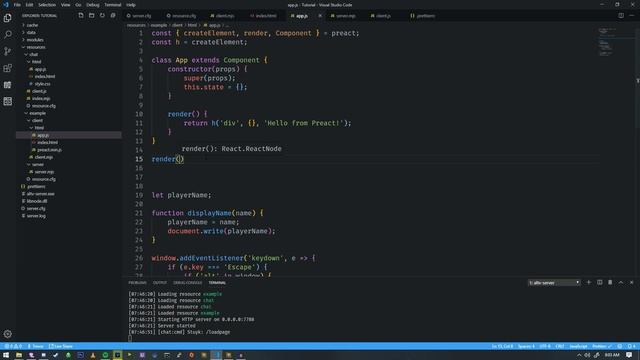The height and width of the screenshot is (360, 640).
Task: Collapse the server folder in Explorer
Action: tap(38, 164)
